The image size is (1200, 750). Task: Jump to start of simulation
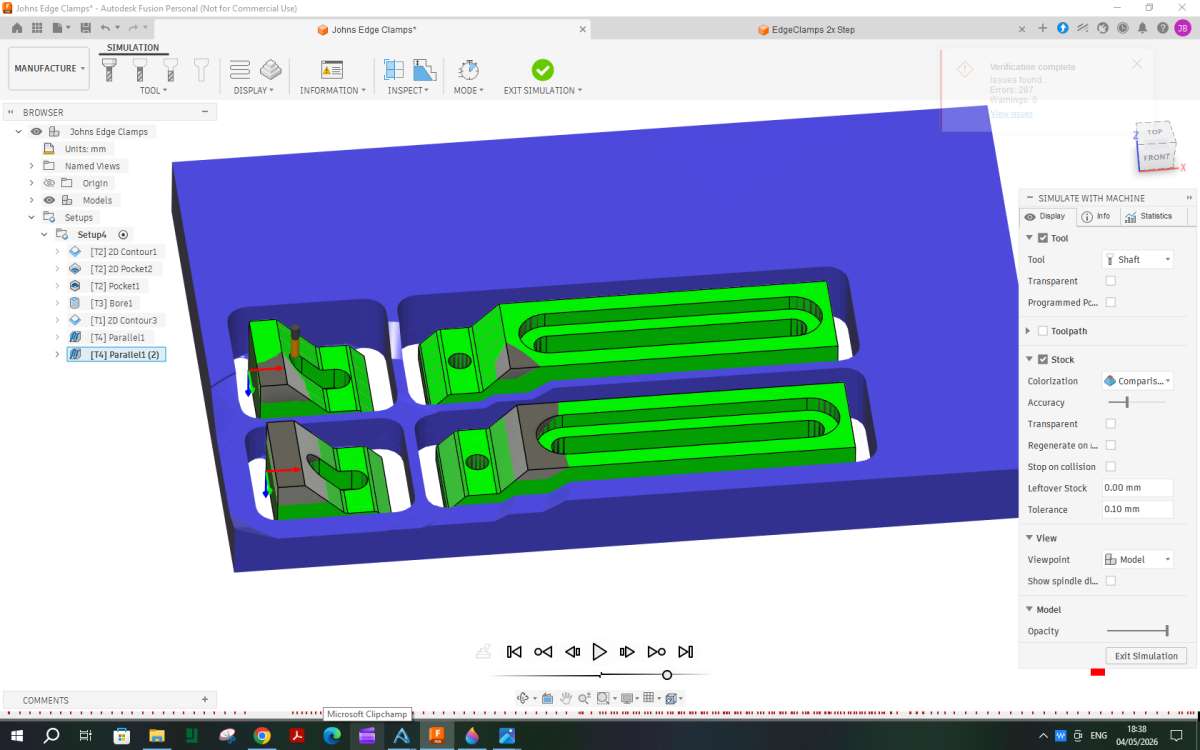coord(514,652)
